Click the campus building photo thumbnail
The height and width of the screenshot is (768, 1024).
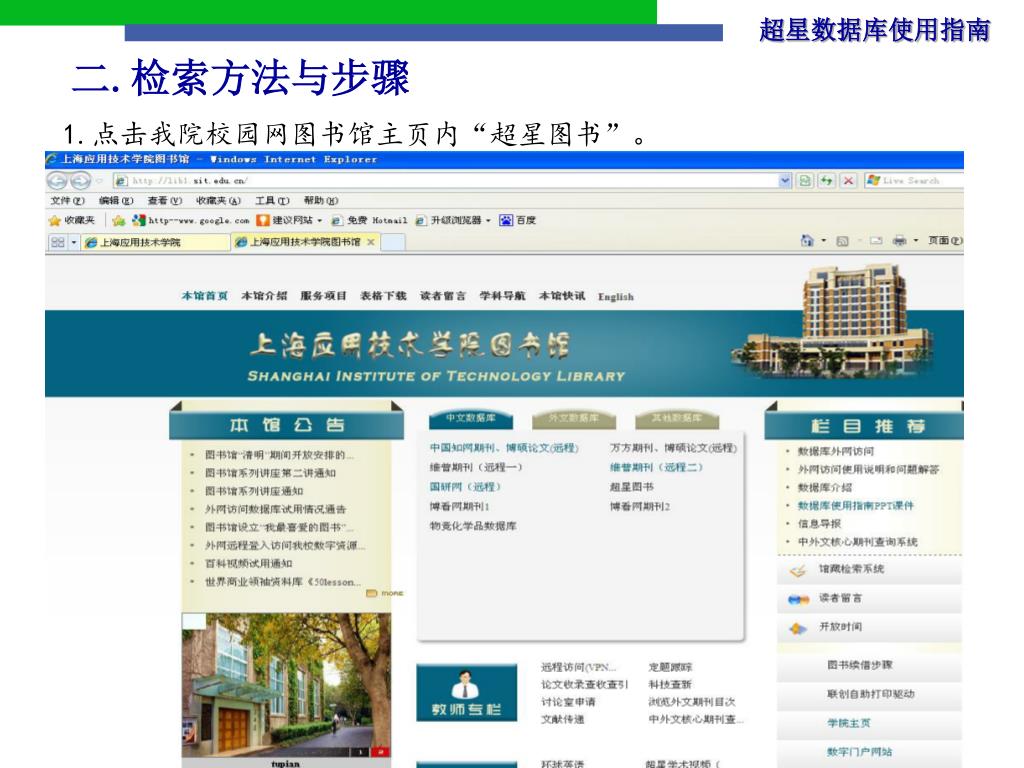point(286,685)
